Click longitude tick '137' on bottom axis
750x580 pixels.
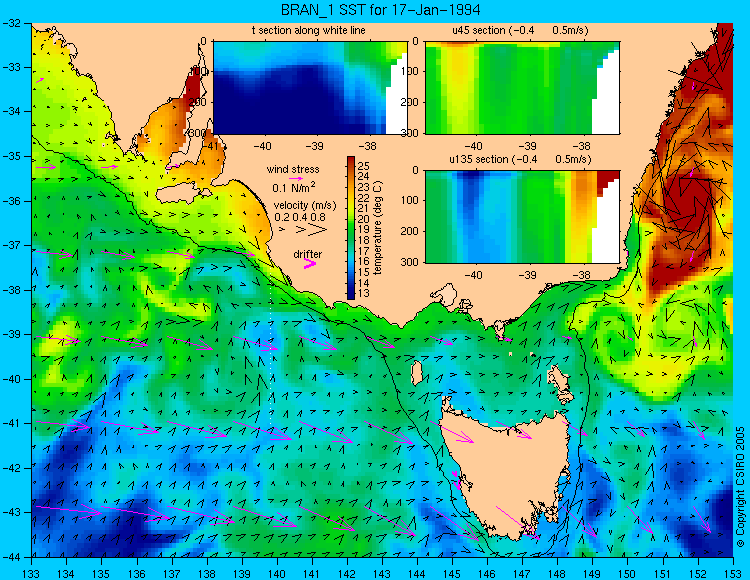tap(171, 574)
